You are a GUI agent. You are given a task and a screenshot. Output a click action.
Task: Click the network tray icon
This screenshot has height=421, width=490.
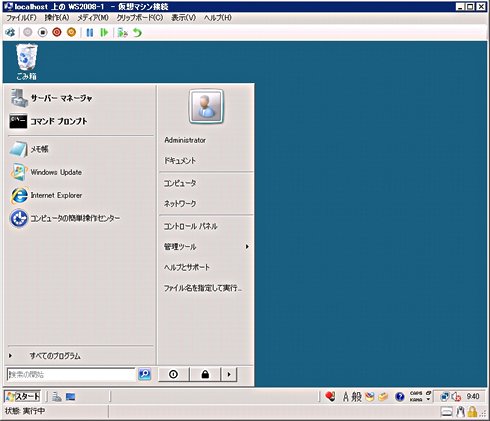click(444, 397)
